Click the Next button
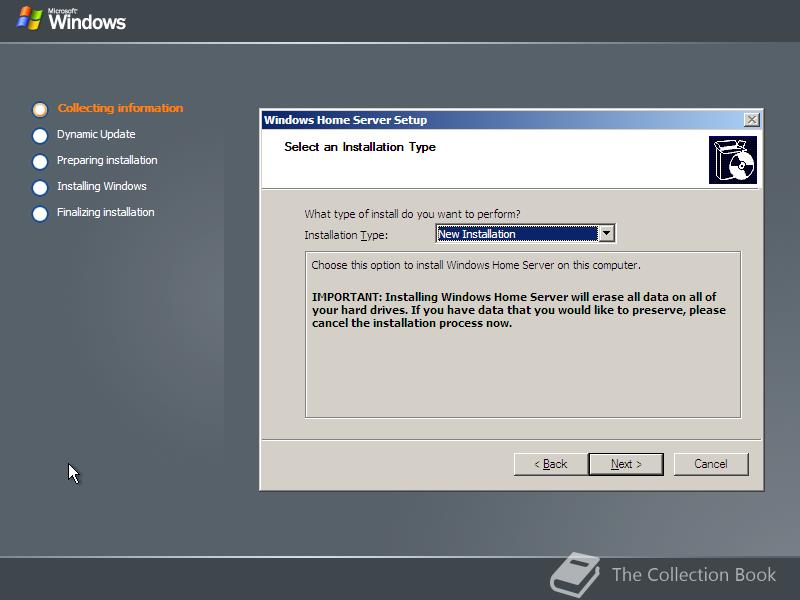Screen dimensions: 800x600 pos(626,464)
